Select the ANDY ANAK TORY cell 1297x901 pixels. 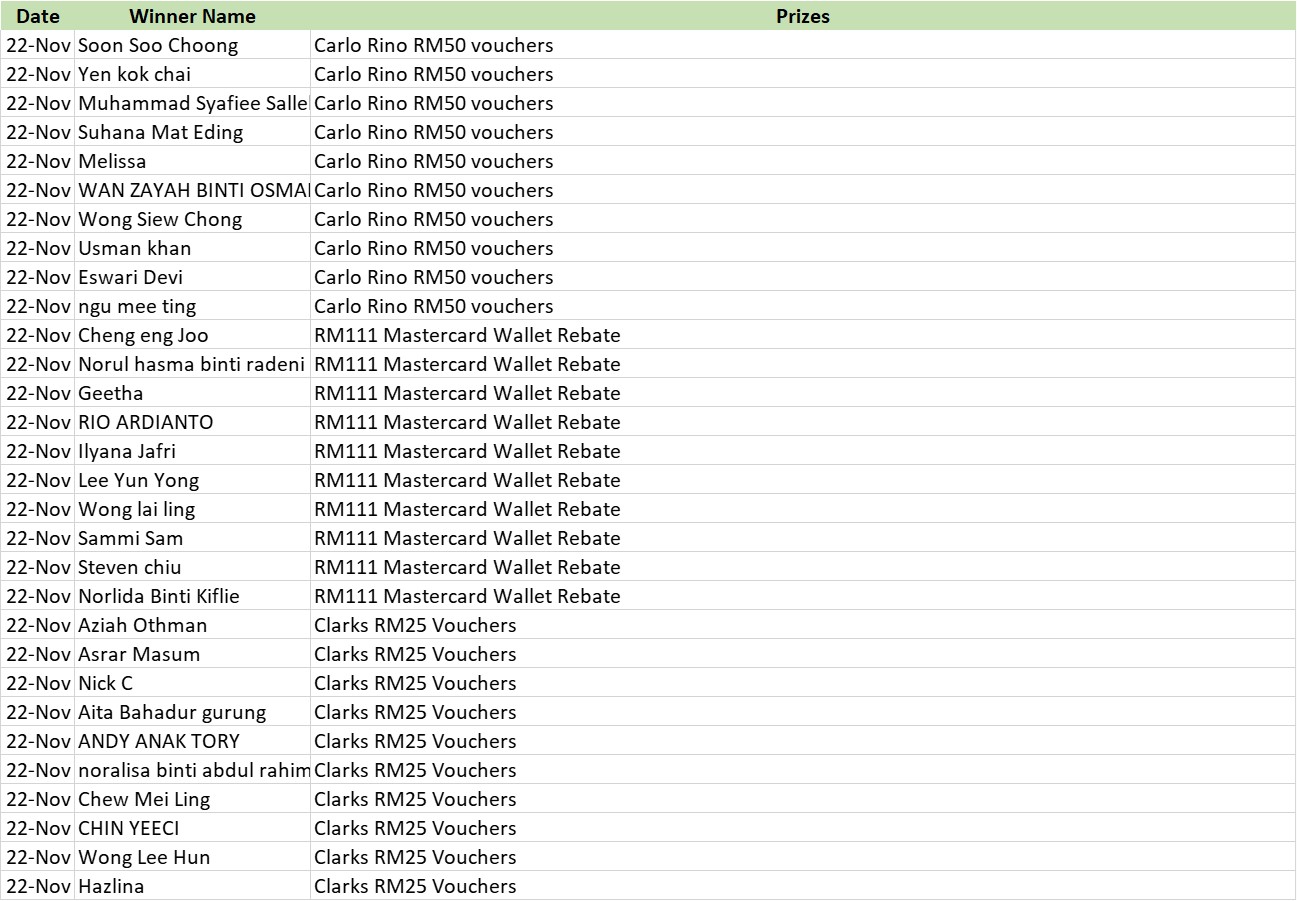tap(159, 741)
